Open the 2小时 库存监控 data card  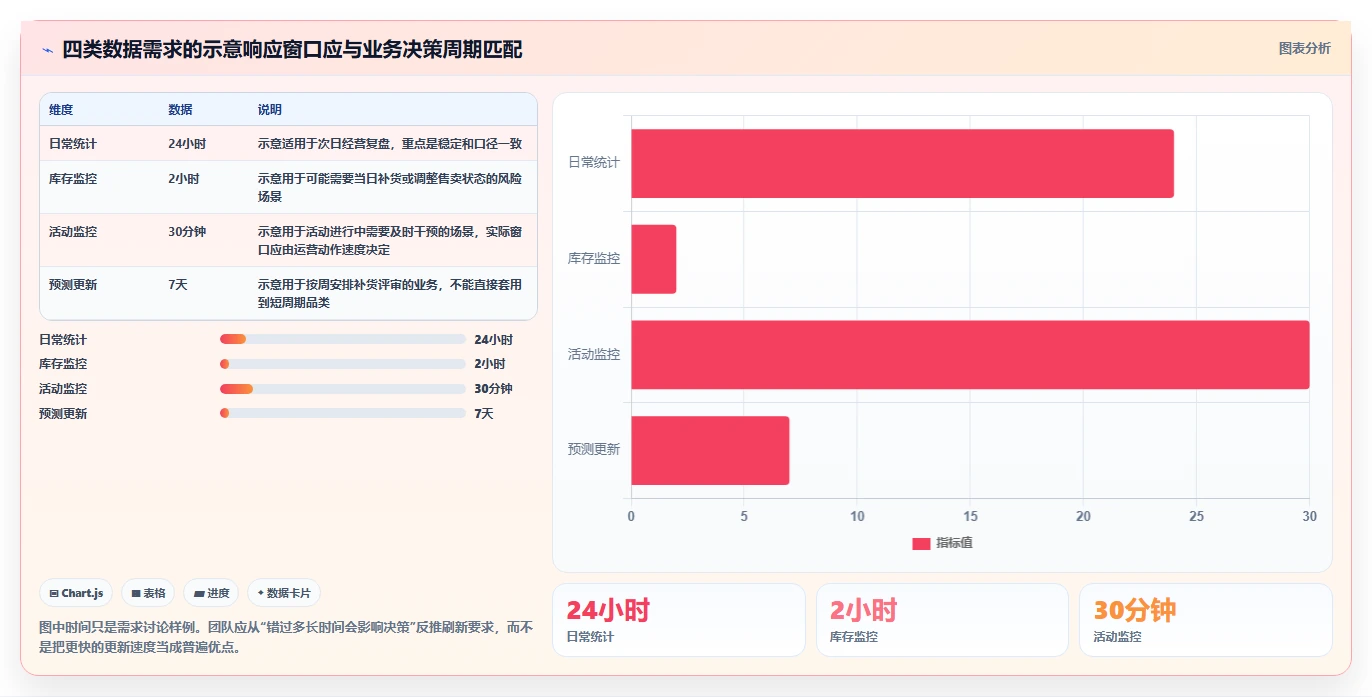942,620
